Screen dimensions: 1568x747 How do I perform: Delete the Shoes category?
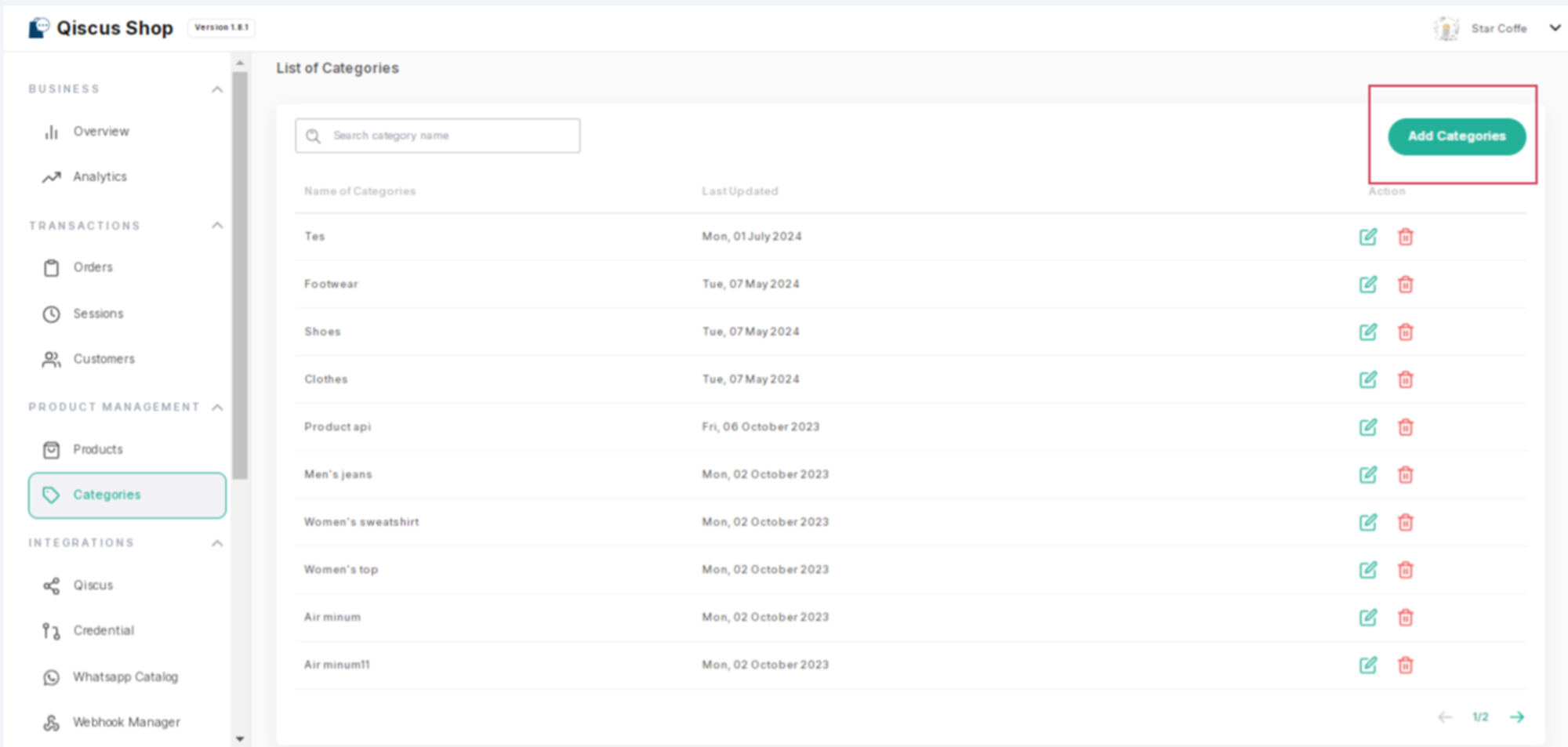tap(1406, 332)
